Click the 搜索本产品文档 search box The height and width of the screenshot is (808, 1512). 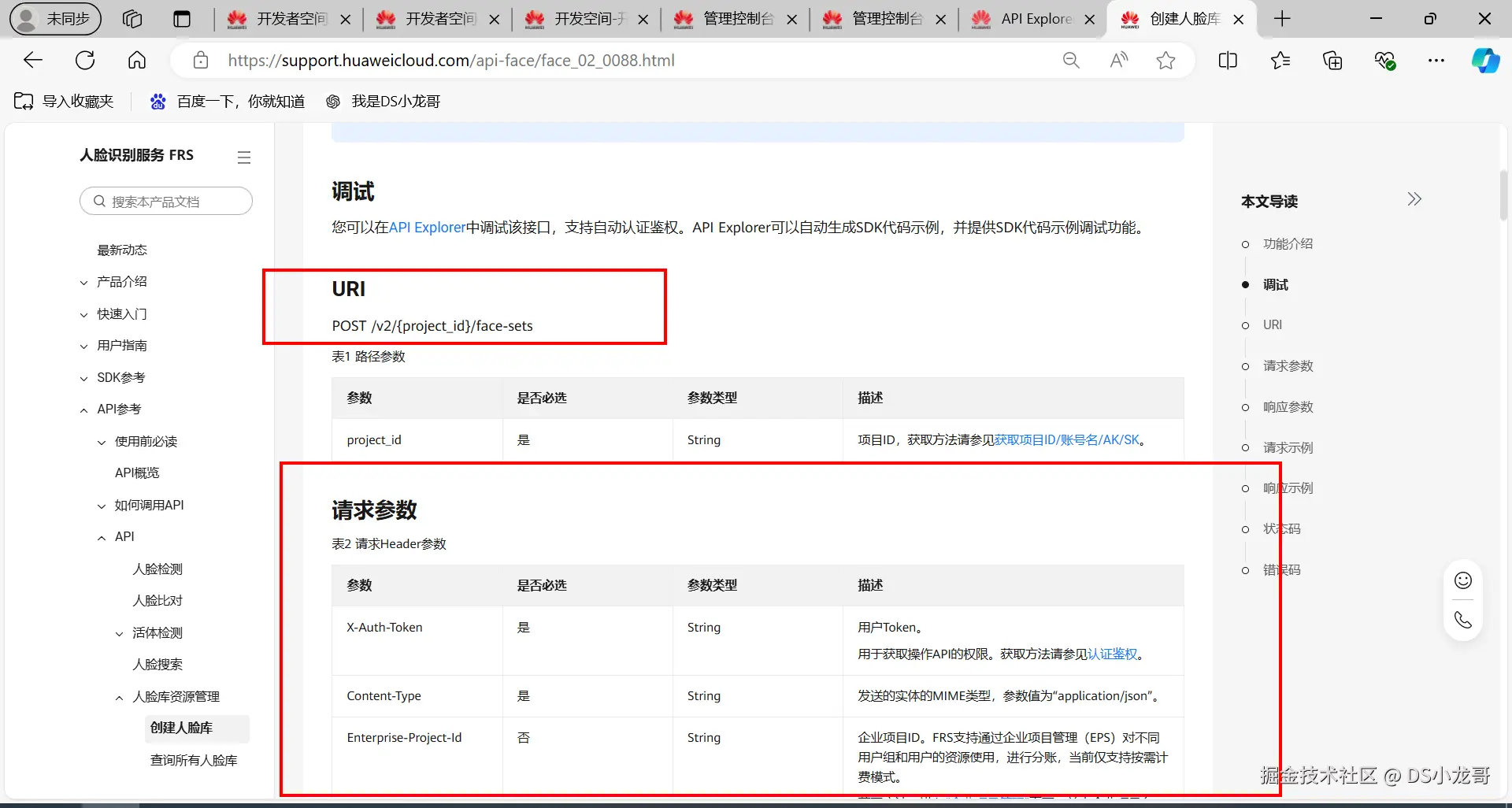(166, 201)
